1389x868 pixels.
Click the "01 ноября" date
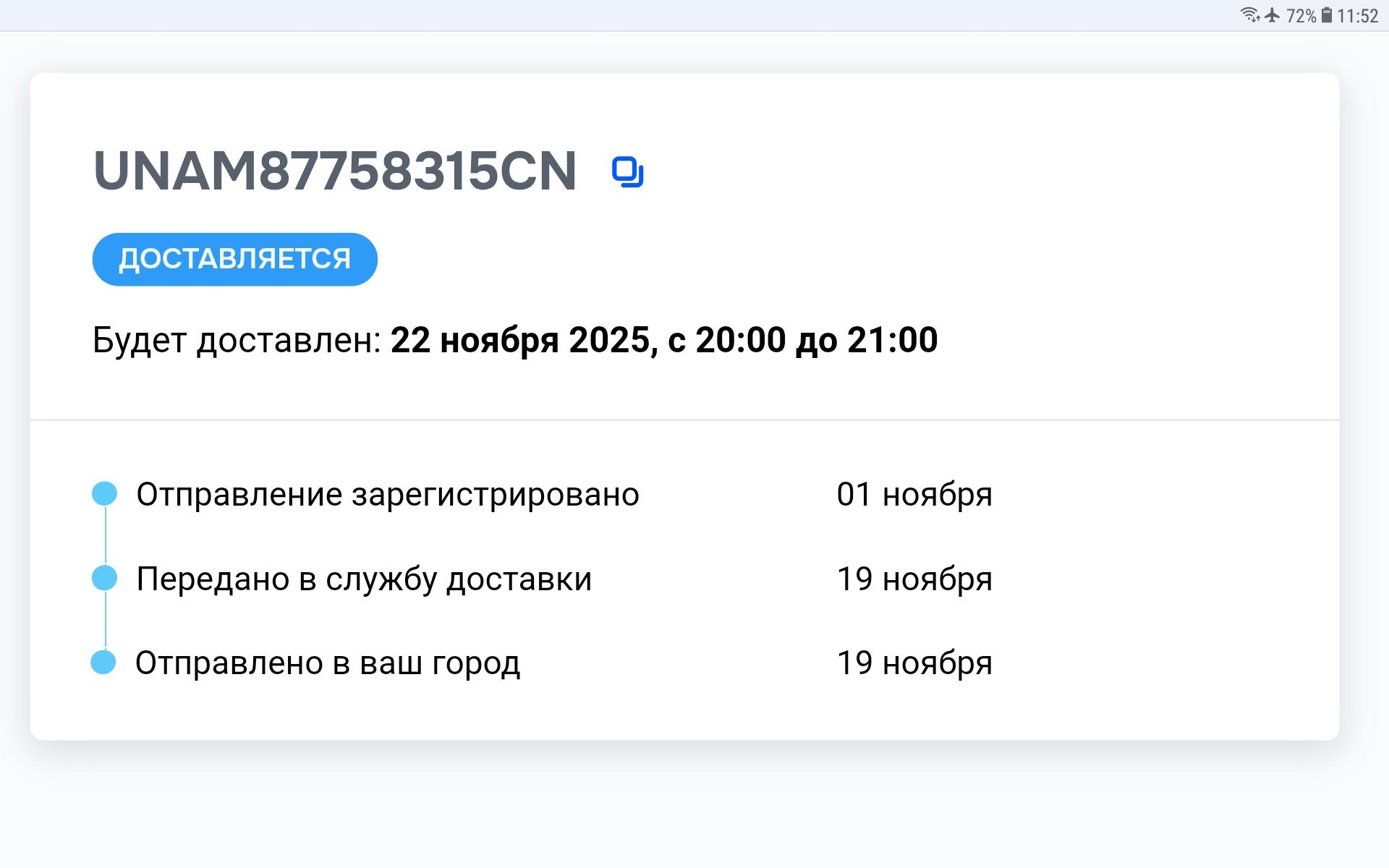[914, 495]
